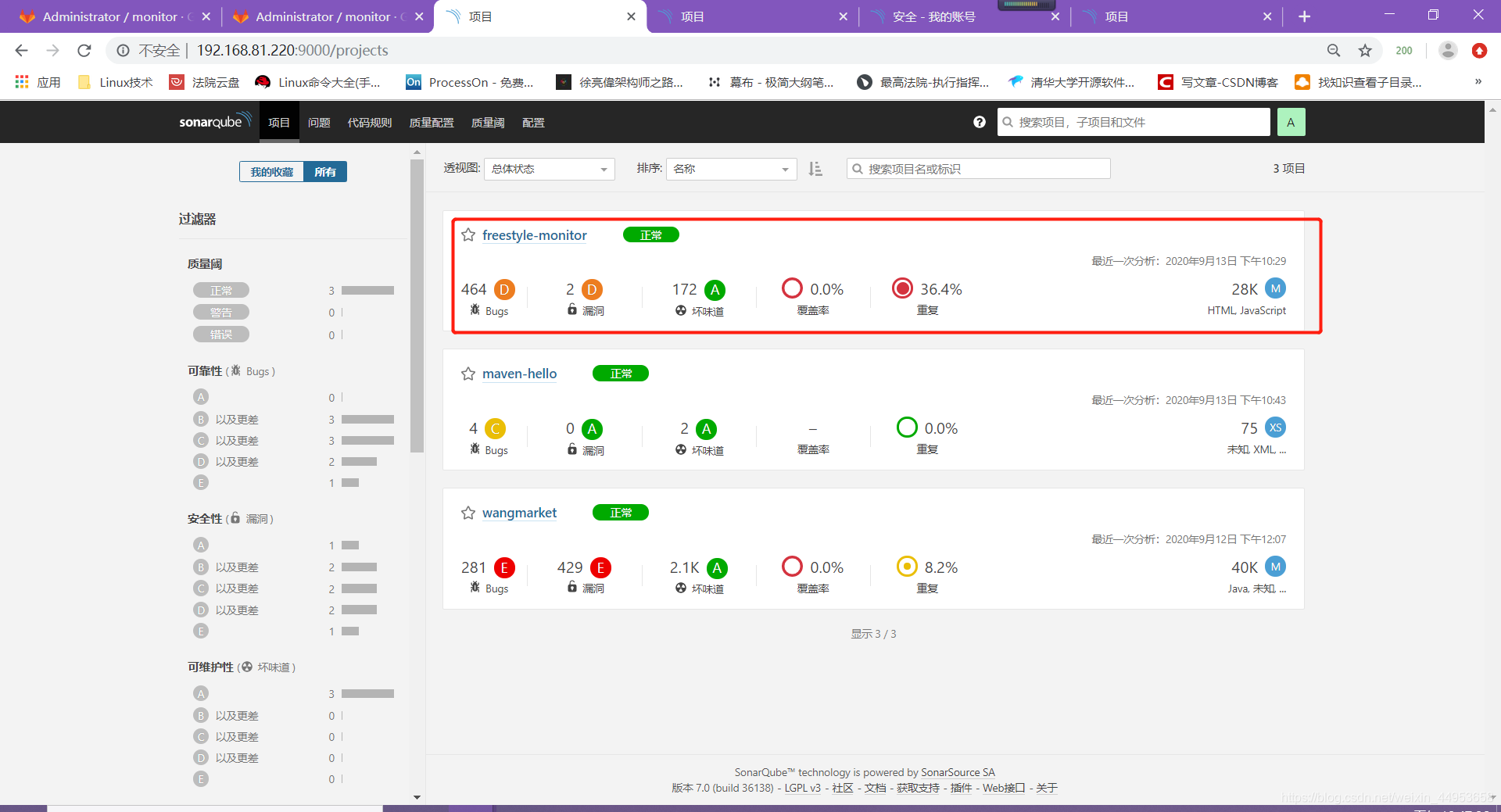Click freestyle-monitor Bugs rating D badge
The width and height of the screenshot is (1501, 812).
coord(504,290)
